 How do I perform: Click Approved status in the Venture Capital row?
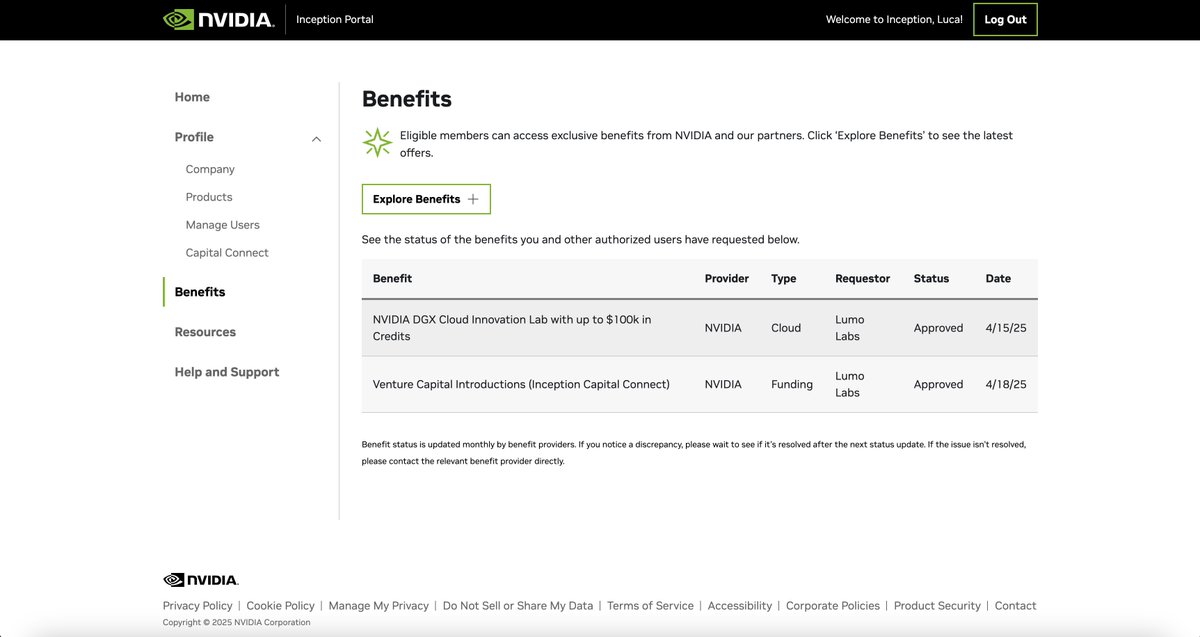pyautogui.click(x=938, y=384)
